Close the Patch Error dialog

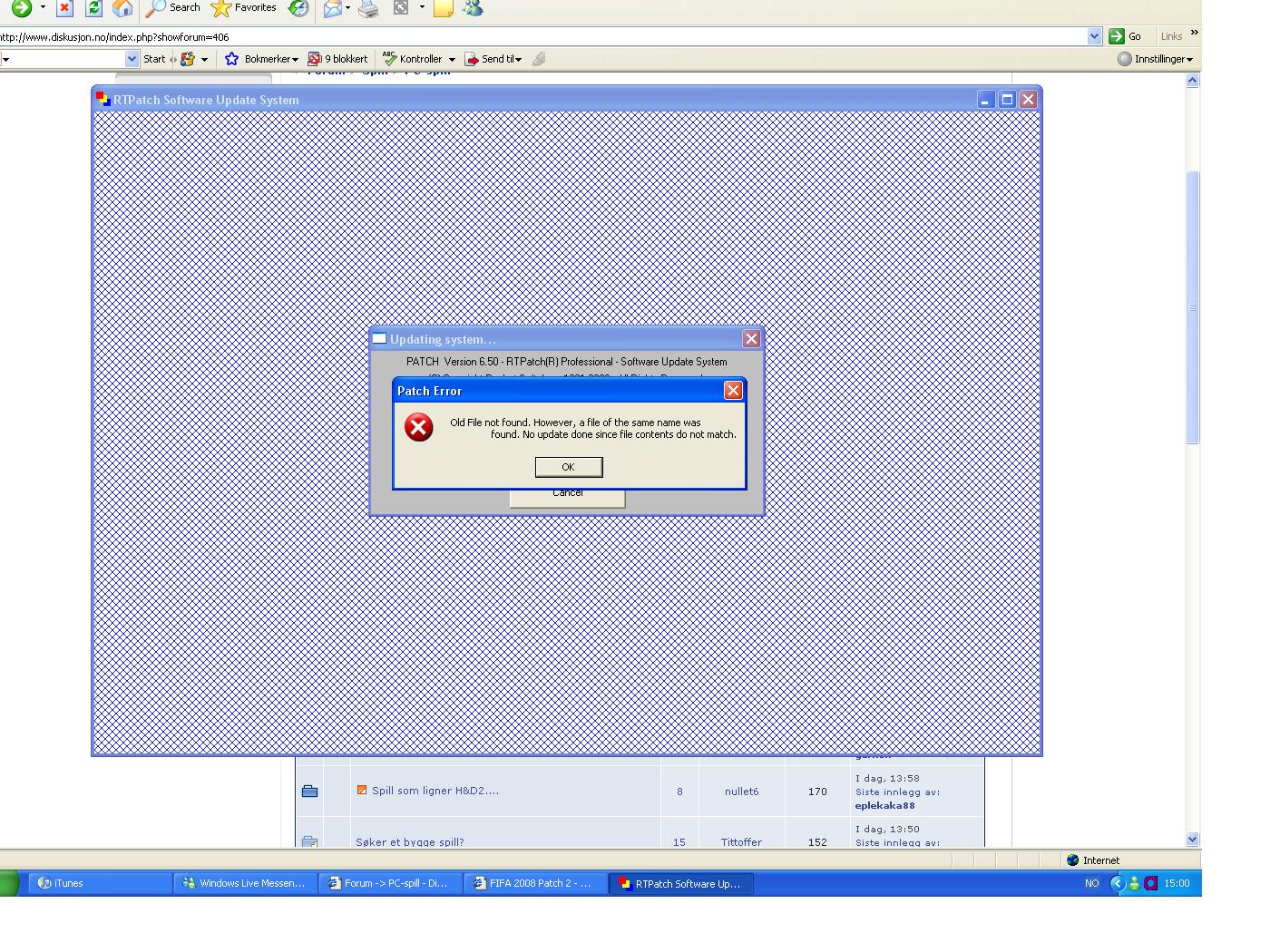(x=733, y=390)
